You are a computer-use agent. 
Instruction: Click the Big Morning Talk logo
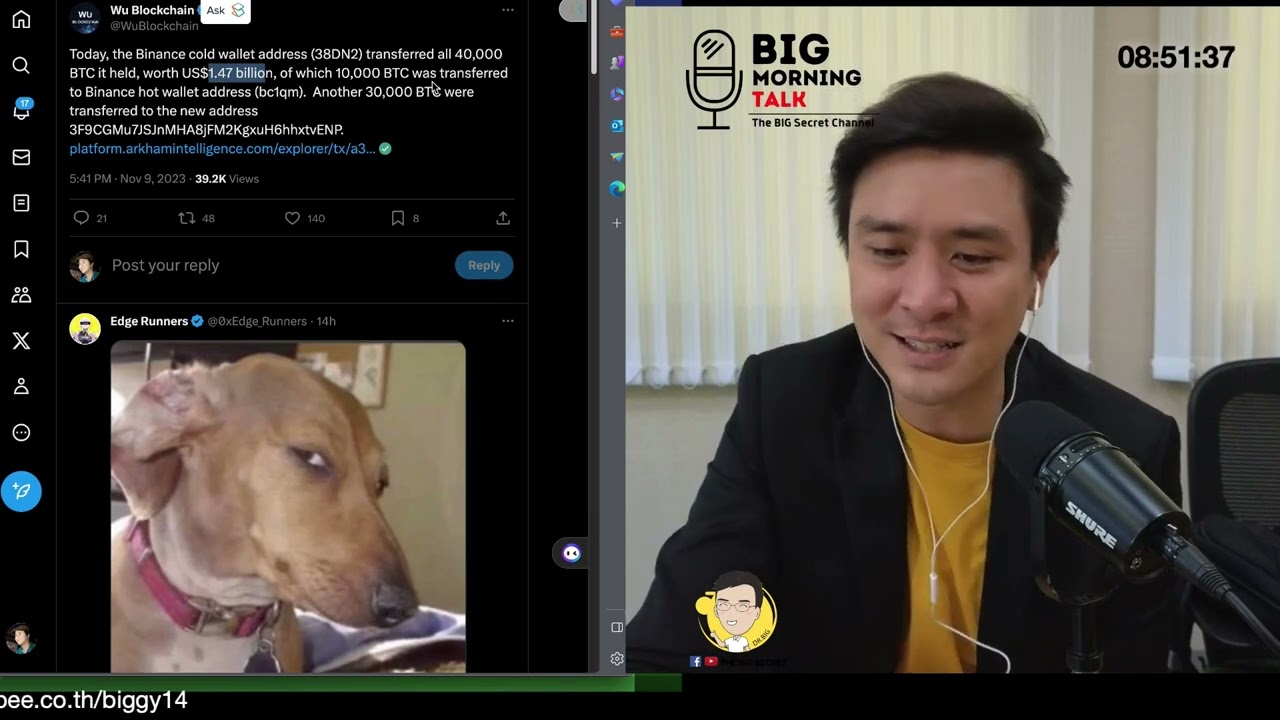(778, 80)
